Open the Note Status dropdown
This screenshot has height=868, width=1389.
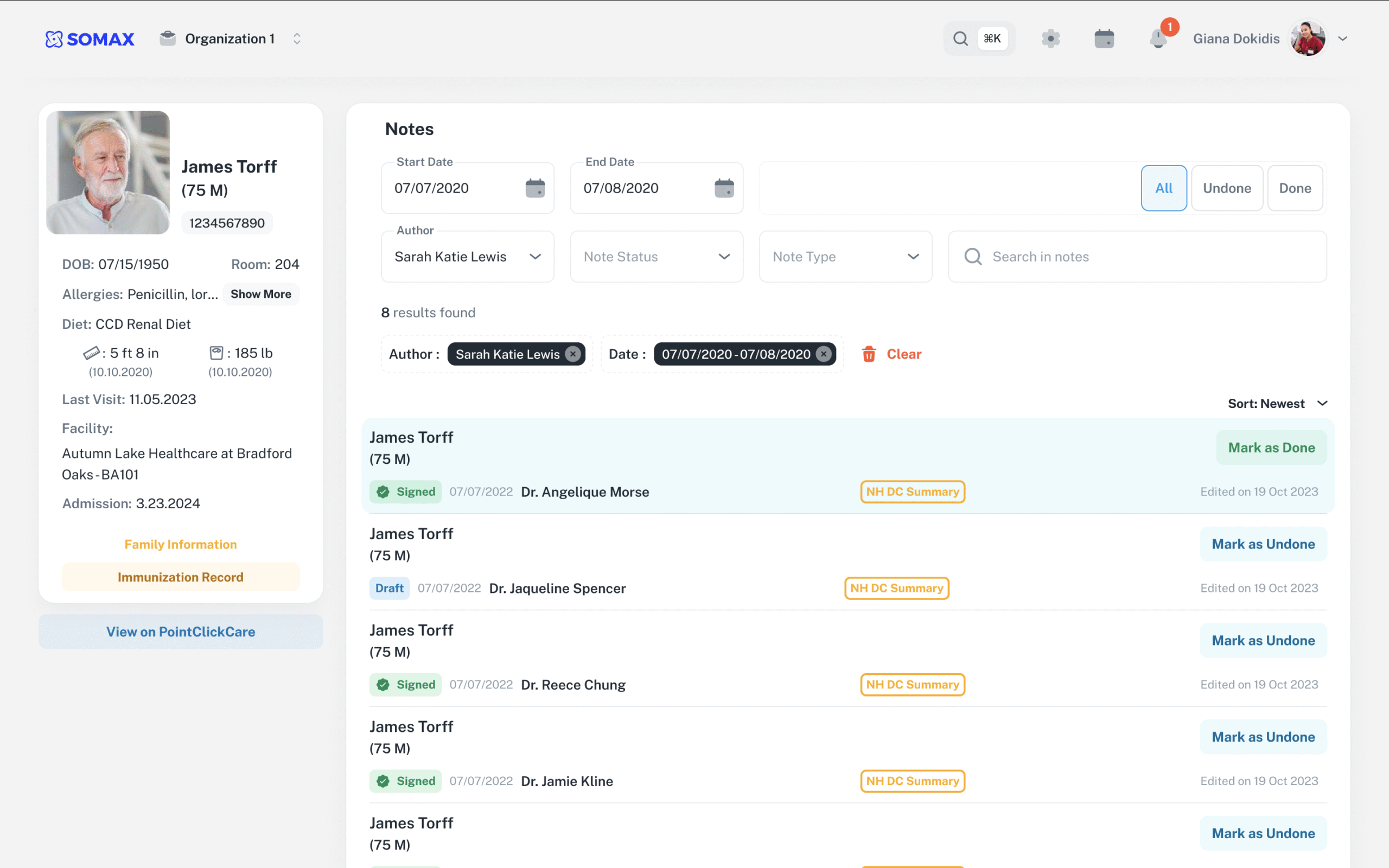(x=656, y=257)
